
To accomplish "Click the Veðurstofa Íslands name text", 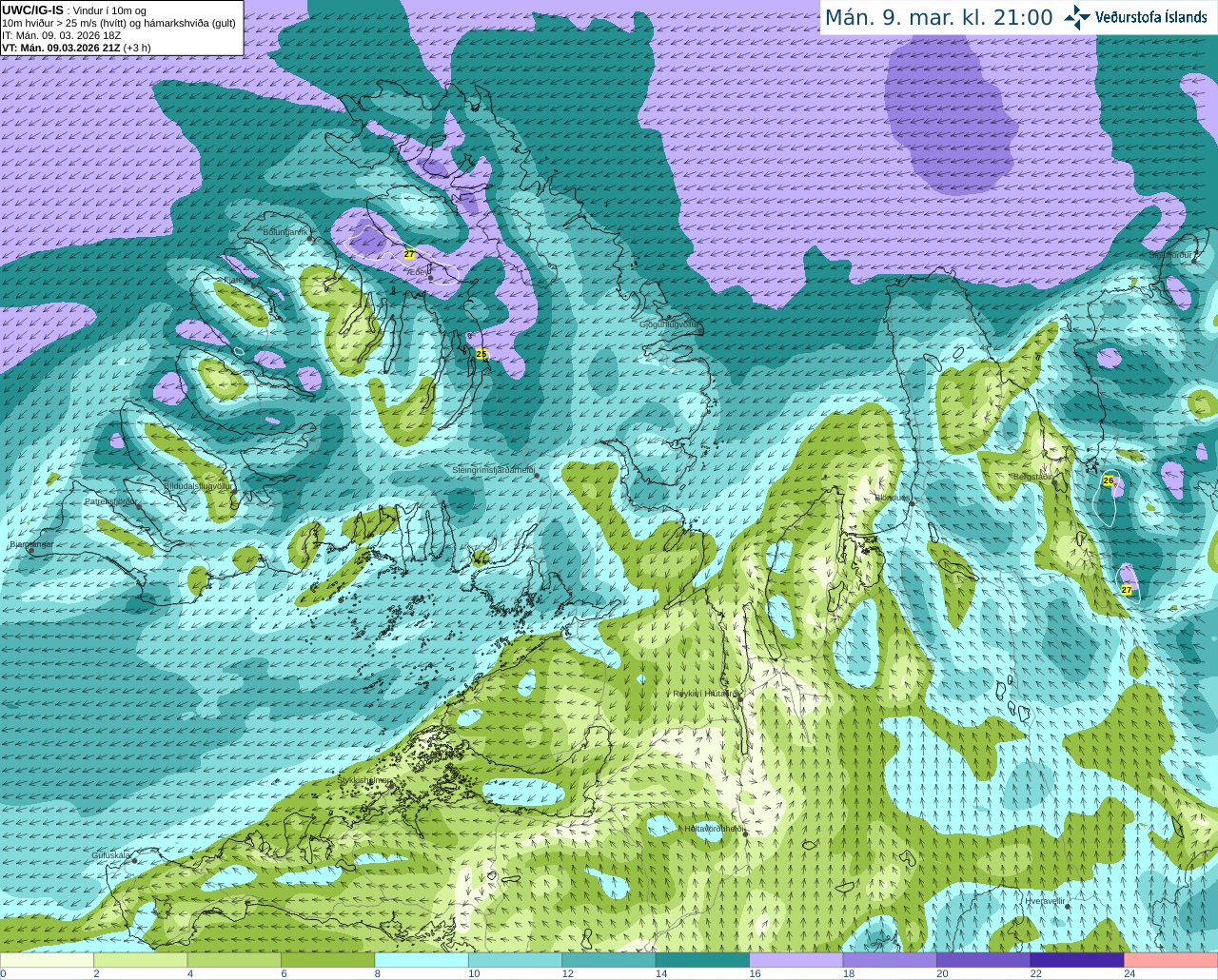I will click(x=1151, y=17).
